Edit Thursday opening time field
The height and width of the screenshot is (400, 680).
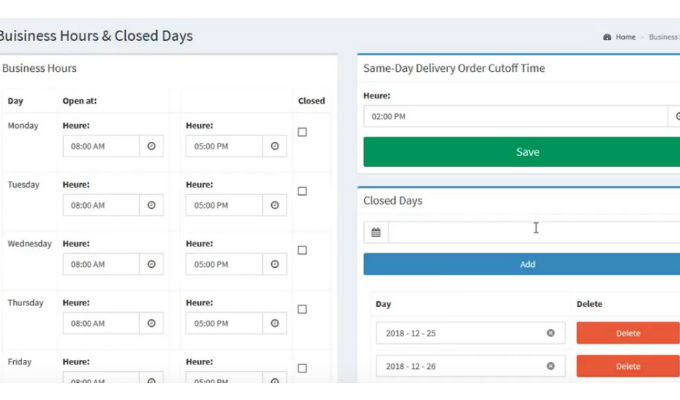pos(101,323)
